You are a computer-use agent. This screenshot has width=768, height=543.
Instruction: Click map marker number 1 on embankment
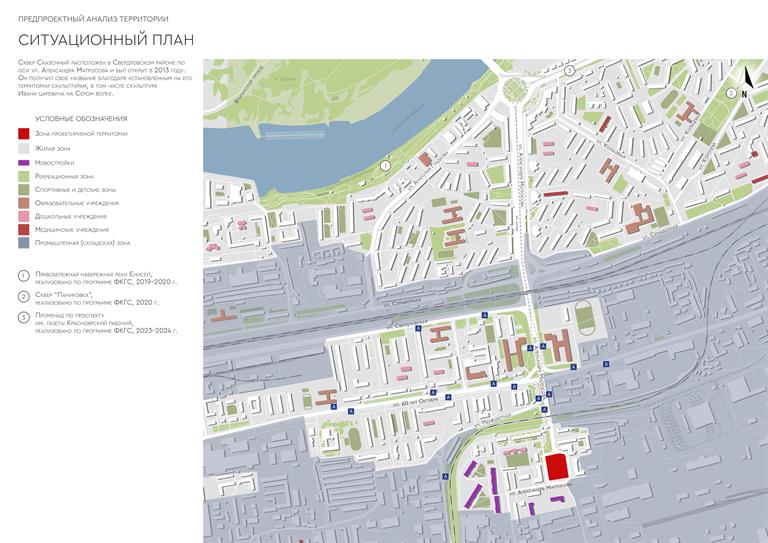pyautogui.click(x=386, y=165)
